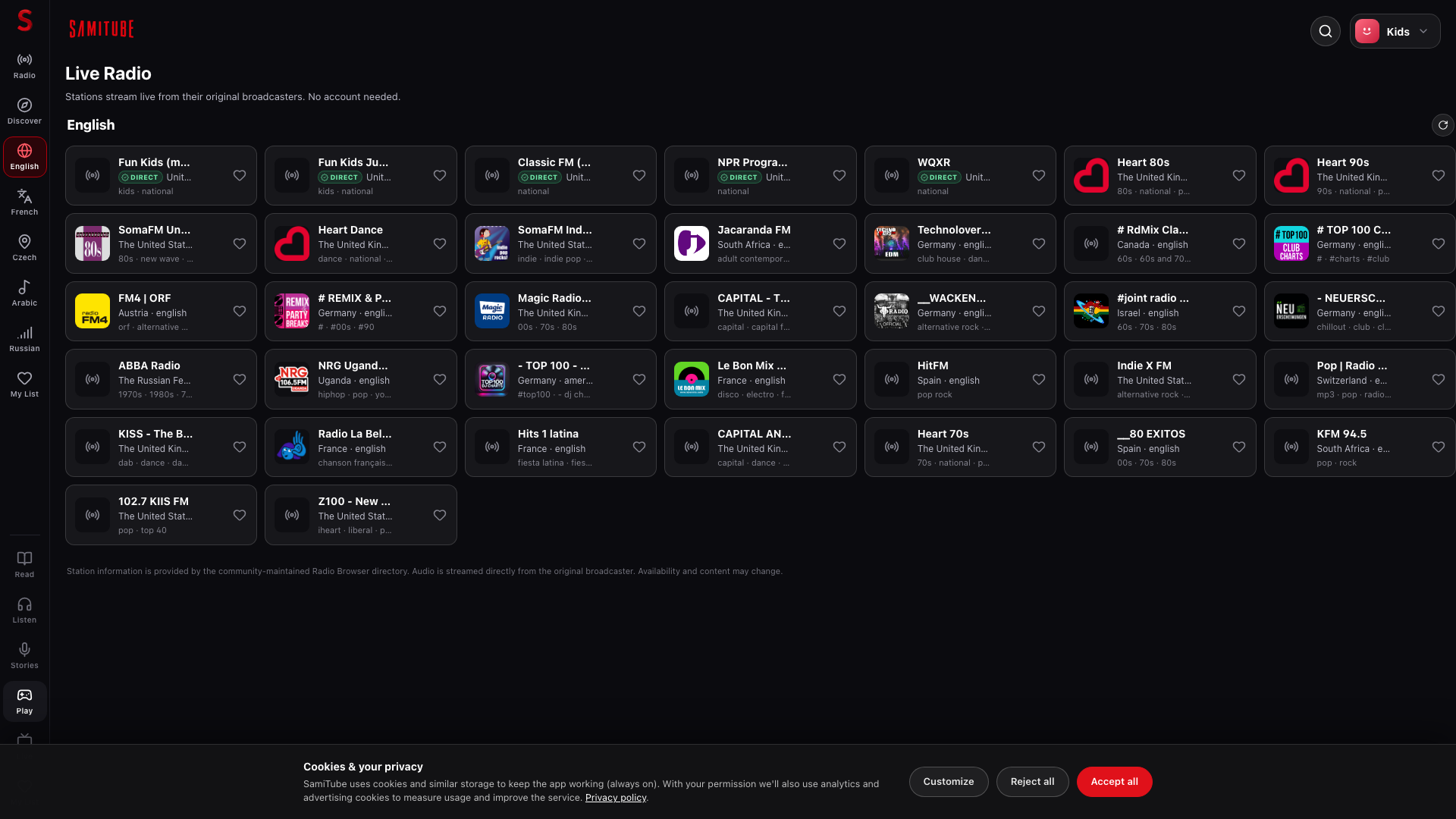Open the 102.7 KIIS FM card
The width and height of the screenshot is (1456, 819).
click(x=161, y=515)
